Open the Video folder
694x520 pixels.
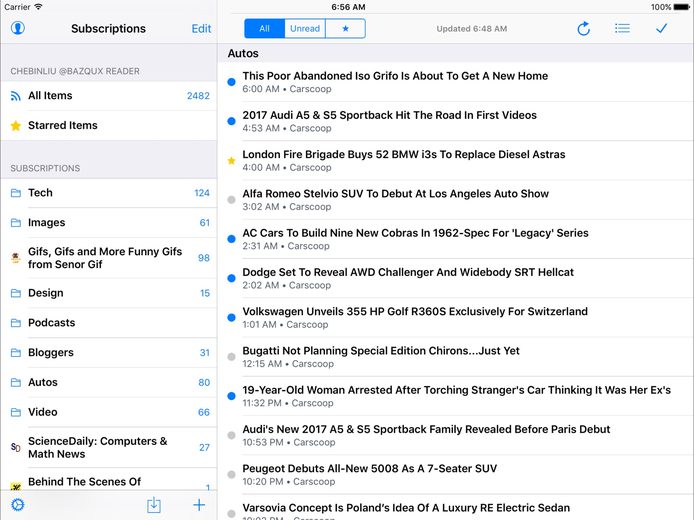(x=109, y=412)
